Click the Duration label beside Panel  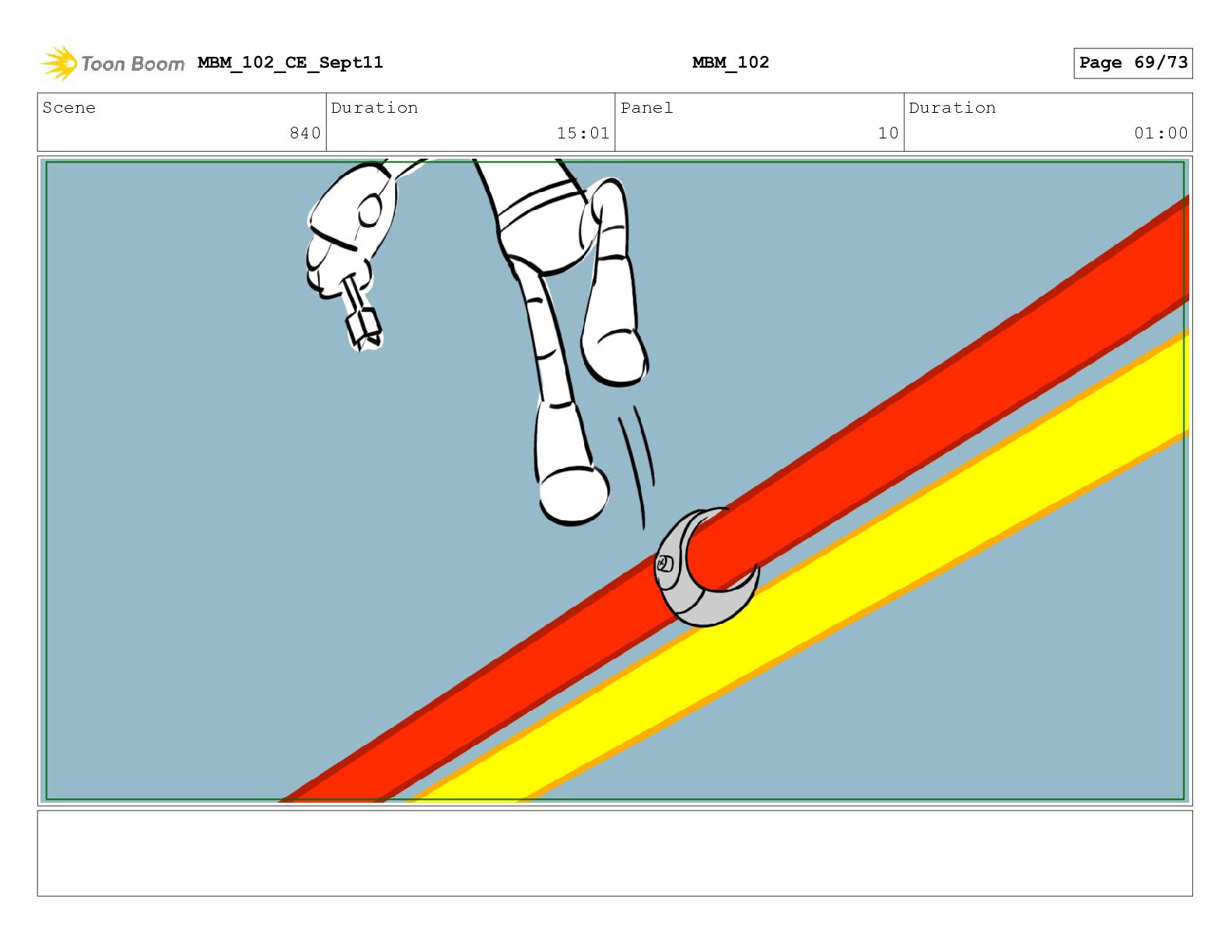(x=952, y=107)
